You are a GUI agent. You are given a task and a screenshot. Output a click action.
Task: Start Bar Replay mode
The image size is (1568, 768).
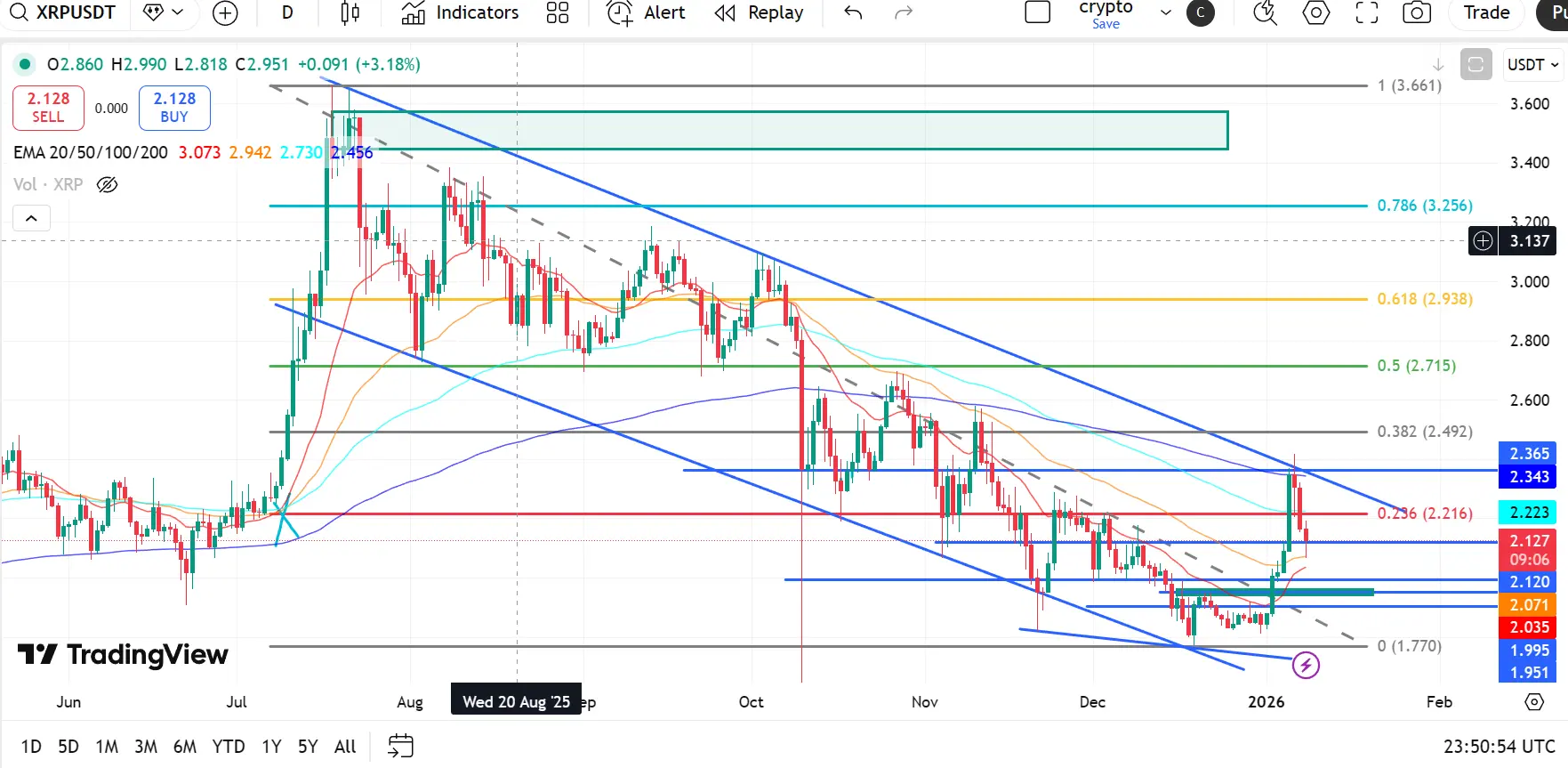click(759, 12)
